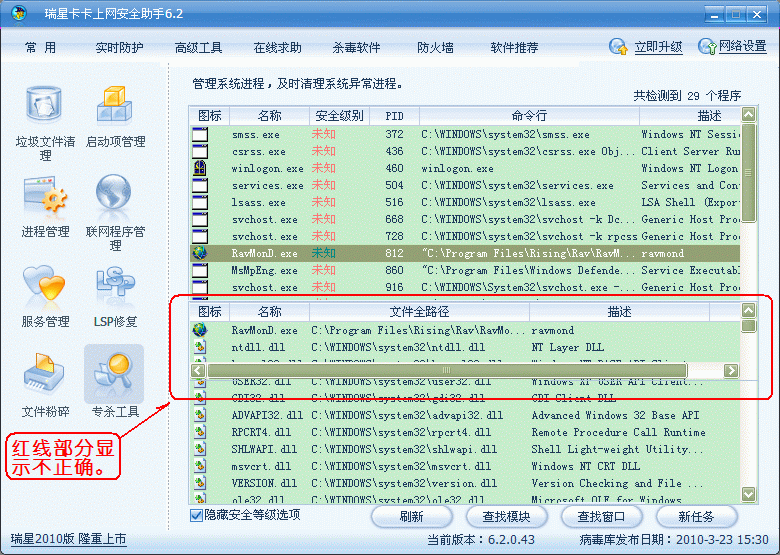Open the 杀毒软件 antivirus software tab

(356, 48)
